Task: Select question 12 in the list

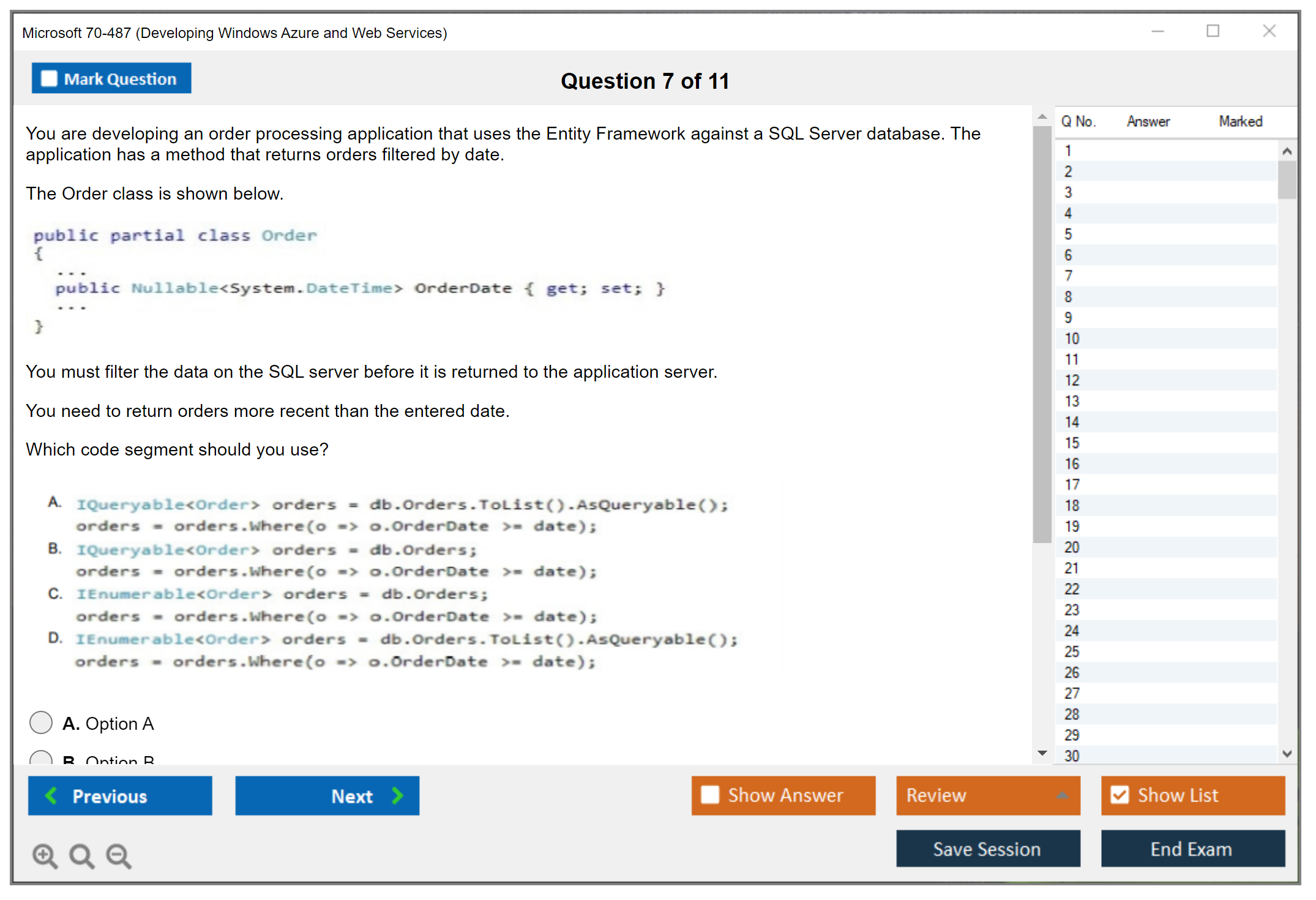Action: tap(1072, 380)
